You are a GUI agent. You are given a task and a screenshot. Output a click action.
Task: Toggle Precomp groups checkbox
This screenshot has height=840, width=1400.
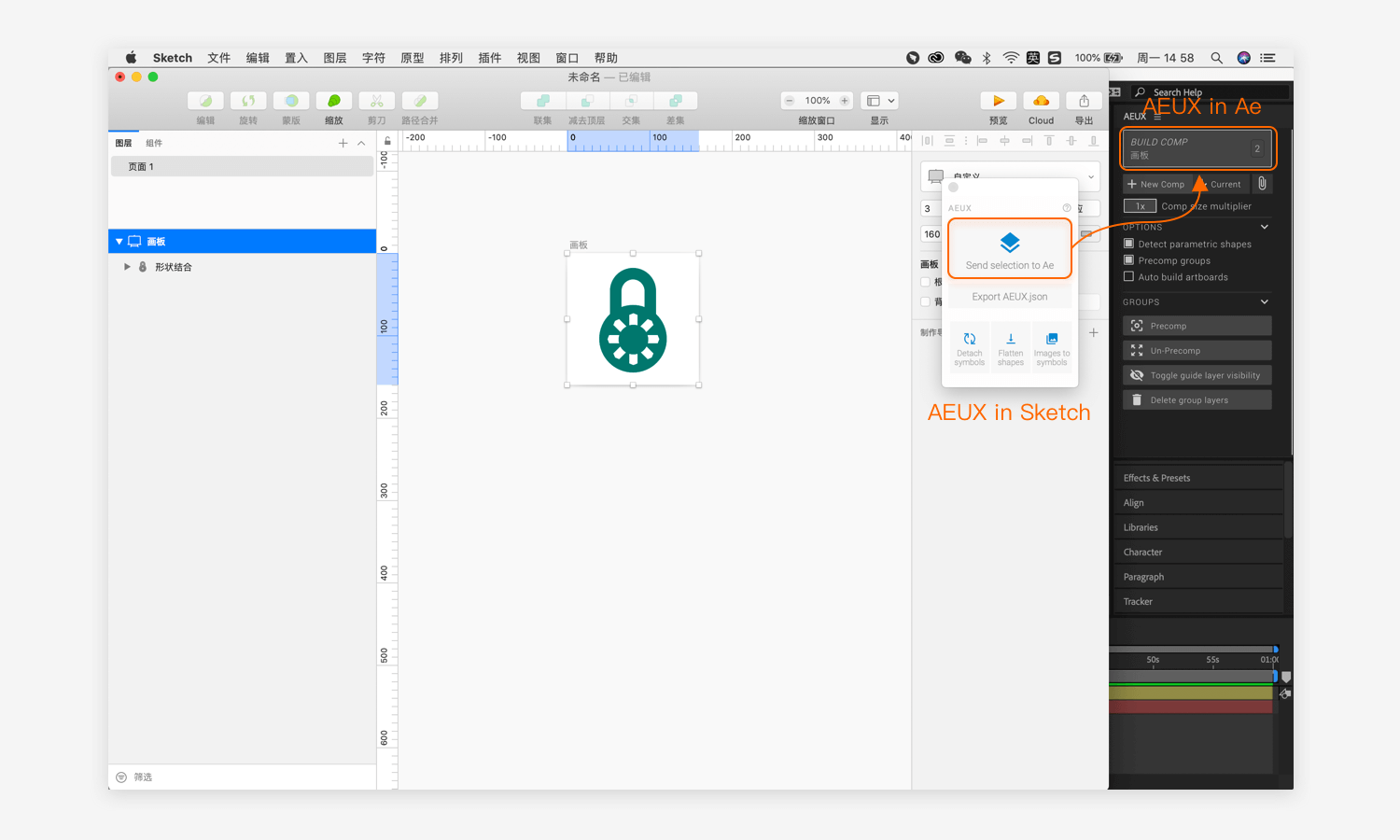1128,260
